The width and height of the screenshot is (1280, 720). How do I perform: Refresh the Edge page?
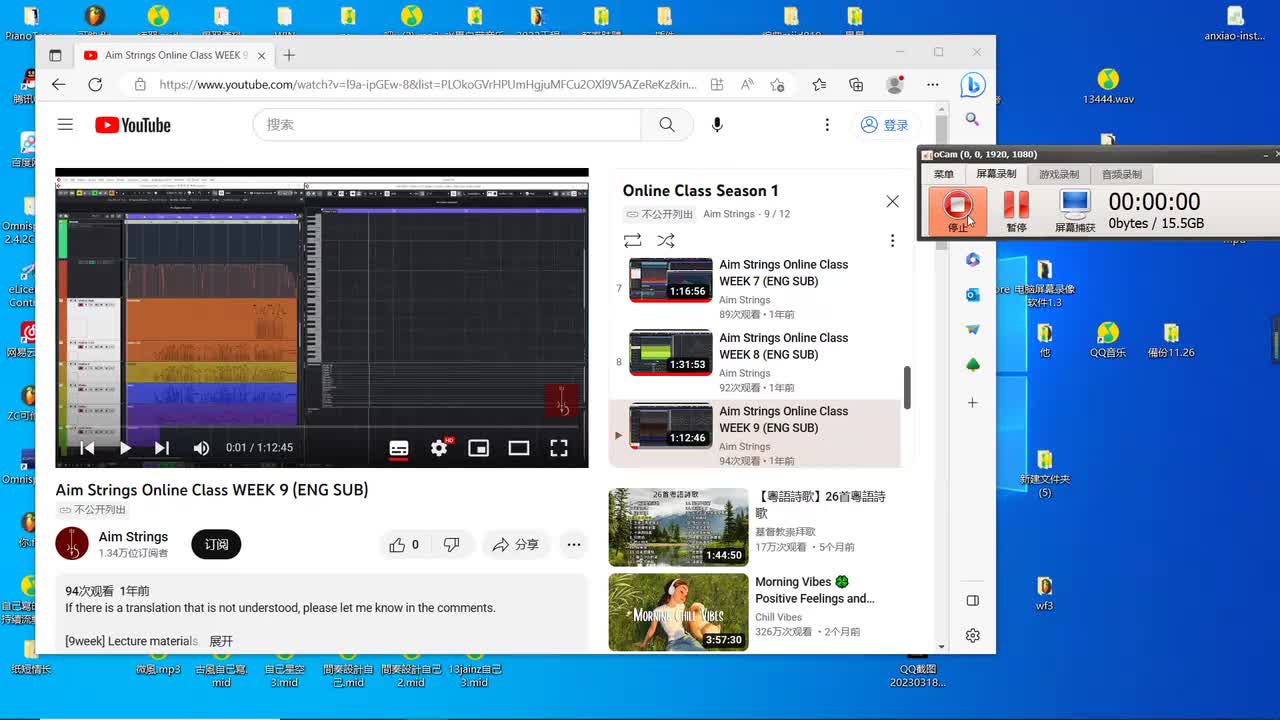pyautogui.click(x=95, y=85)
